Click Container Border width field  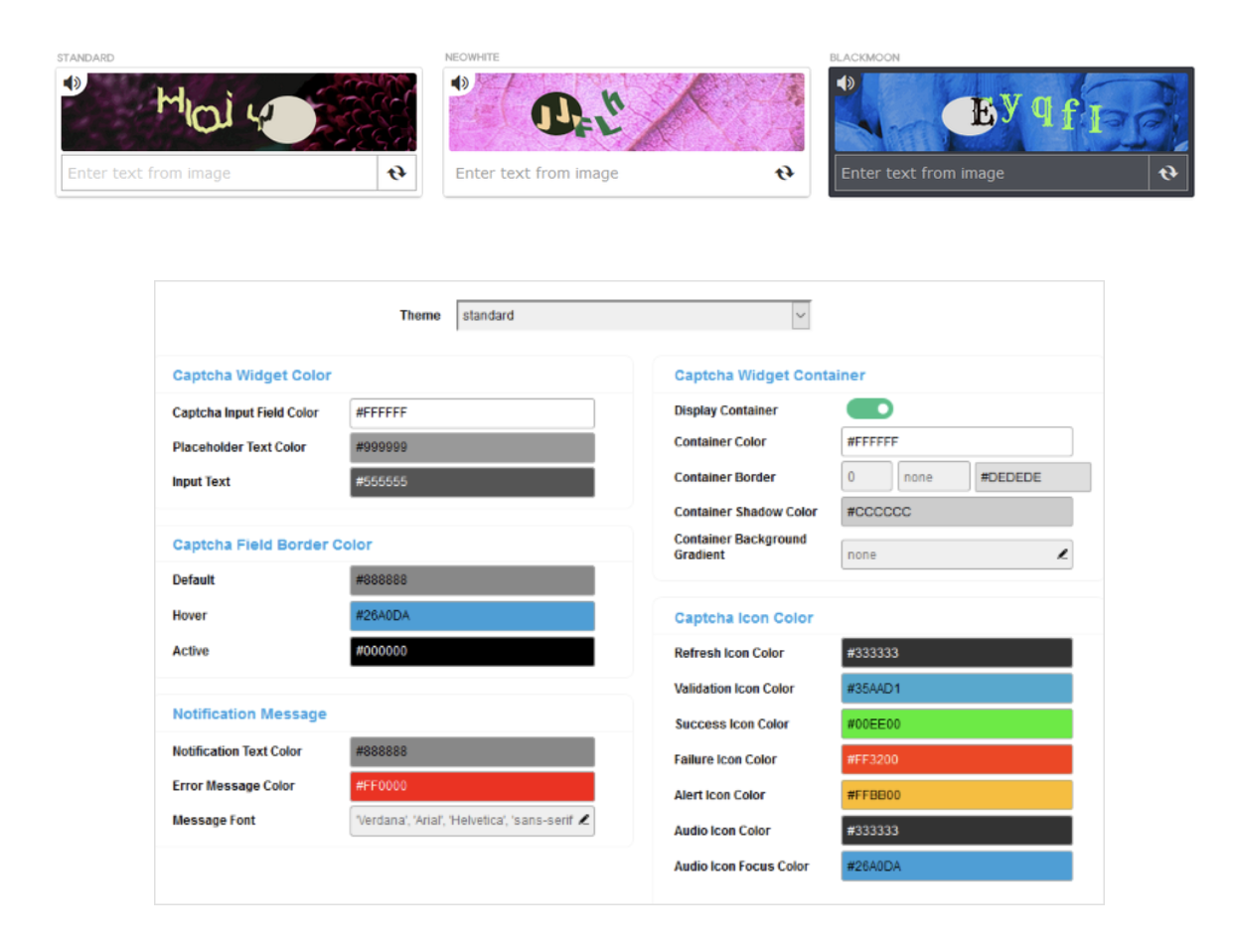[x=865, y=477]
